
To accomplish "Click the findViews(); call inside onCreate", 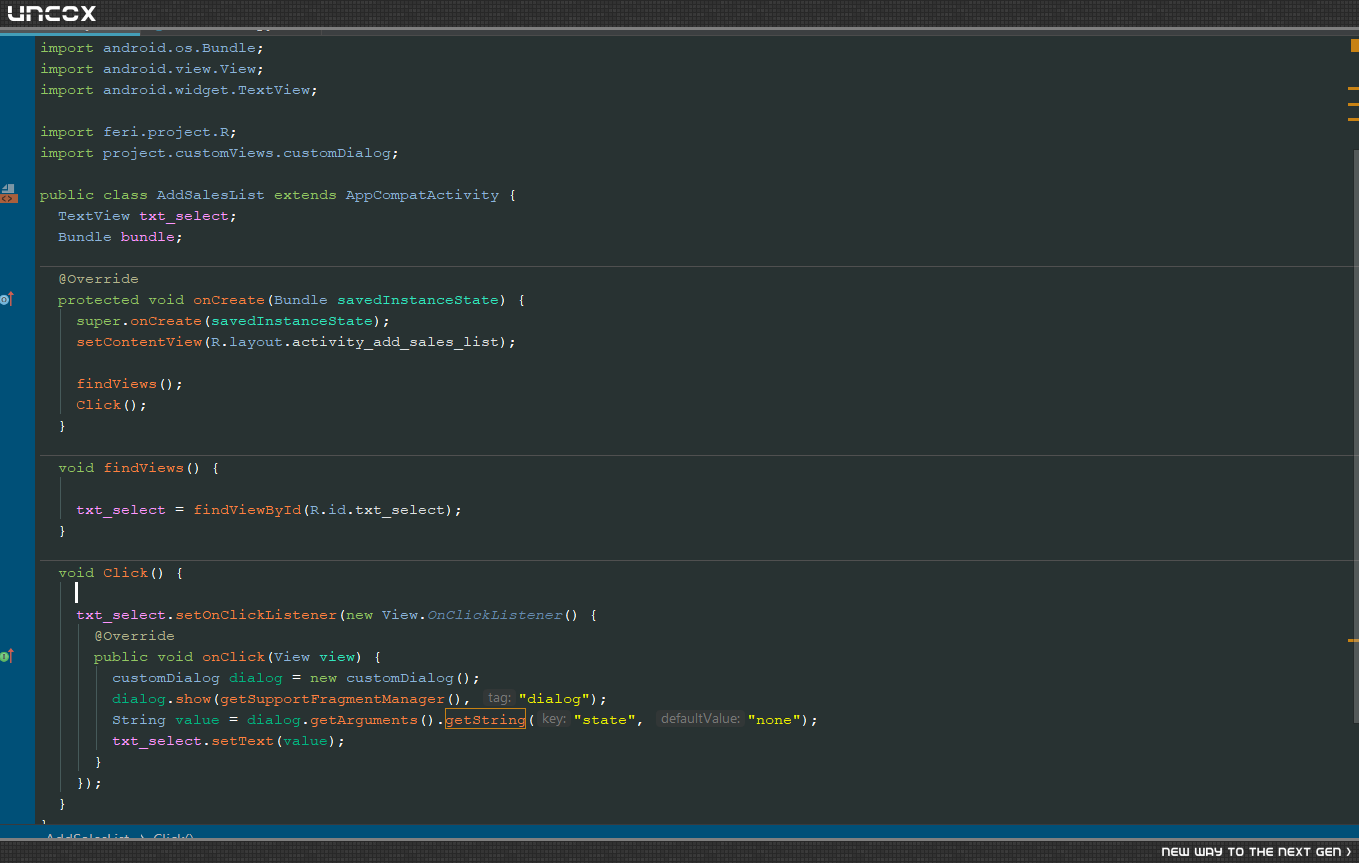I will click(x=130, y=384).
